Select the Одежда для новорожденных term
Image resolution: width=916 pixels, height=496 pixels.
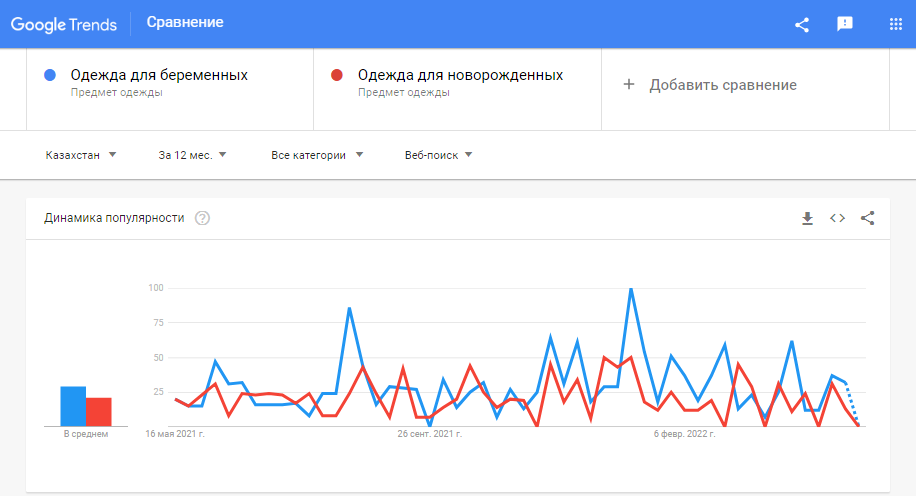460,75
